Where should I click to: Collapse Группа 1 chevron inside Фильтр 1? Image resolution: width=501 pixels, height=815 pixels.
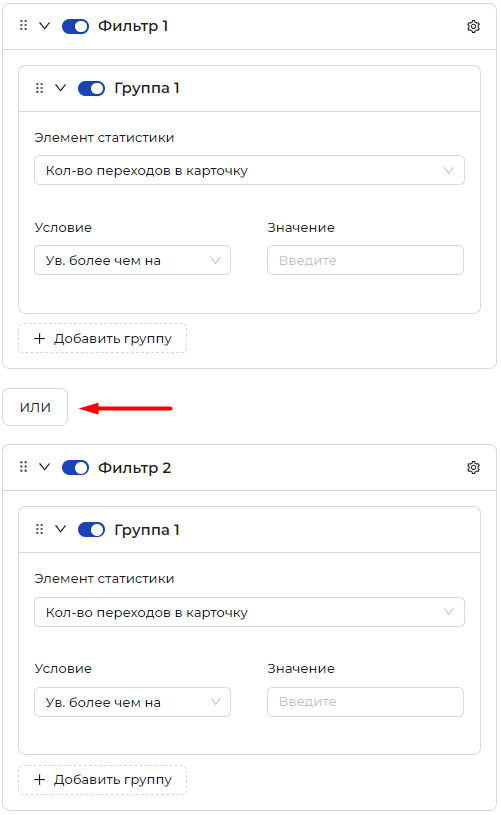coord(61,88)
